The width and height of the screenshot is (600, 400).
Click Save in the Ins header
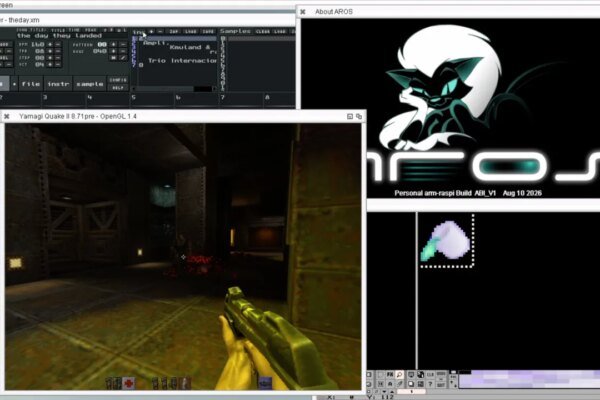pos(208,31)
